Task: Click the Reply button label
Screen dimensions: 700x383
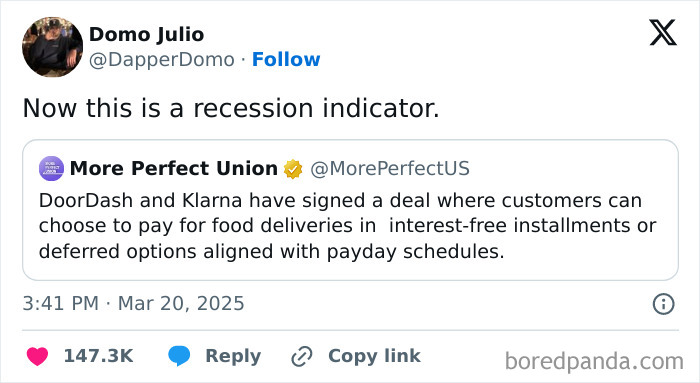Action: pos(233,356)
